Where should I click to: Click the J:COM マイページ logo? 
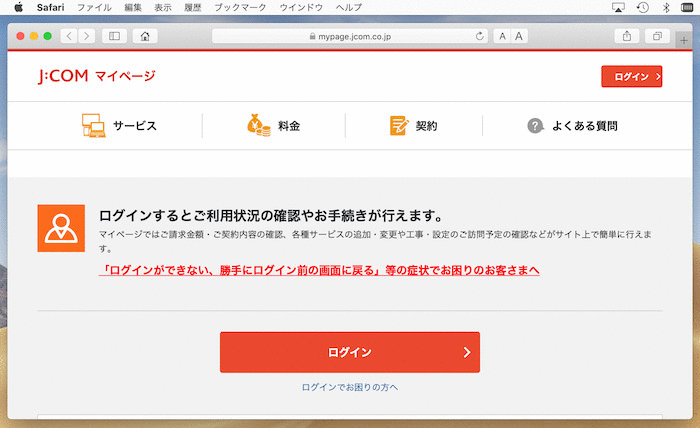[x=96, y=76]
